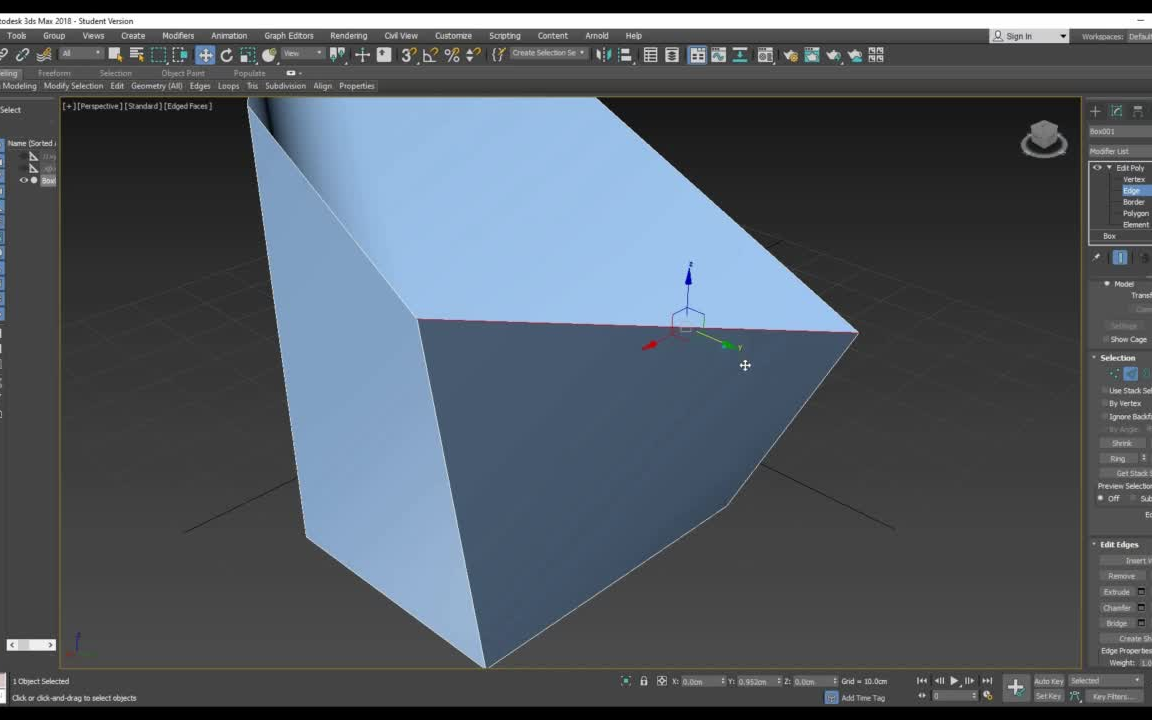Viewport: 1152px width, 720px height.
Task: Open the Curve Editor icon
Action: coord(720,55)
